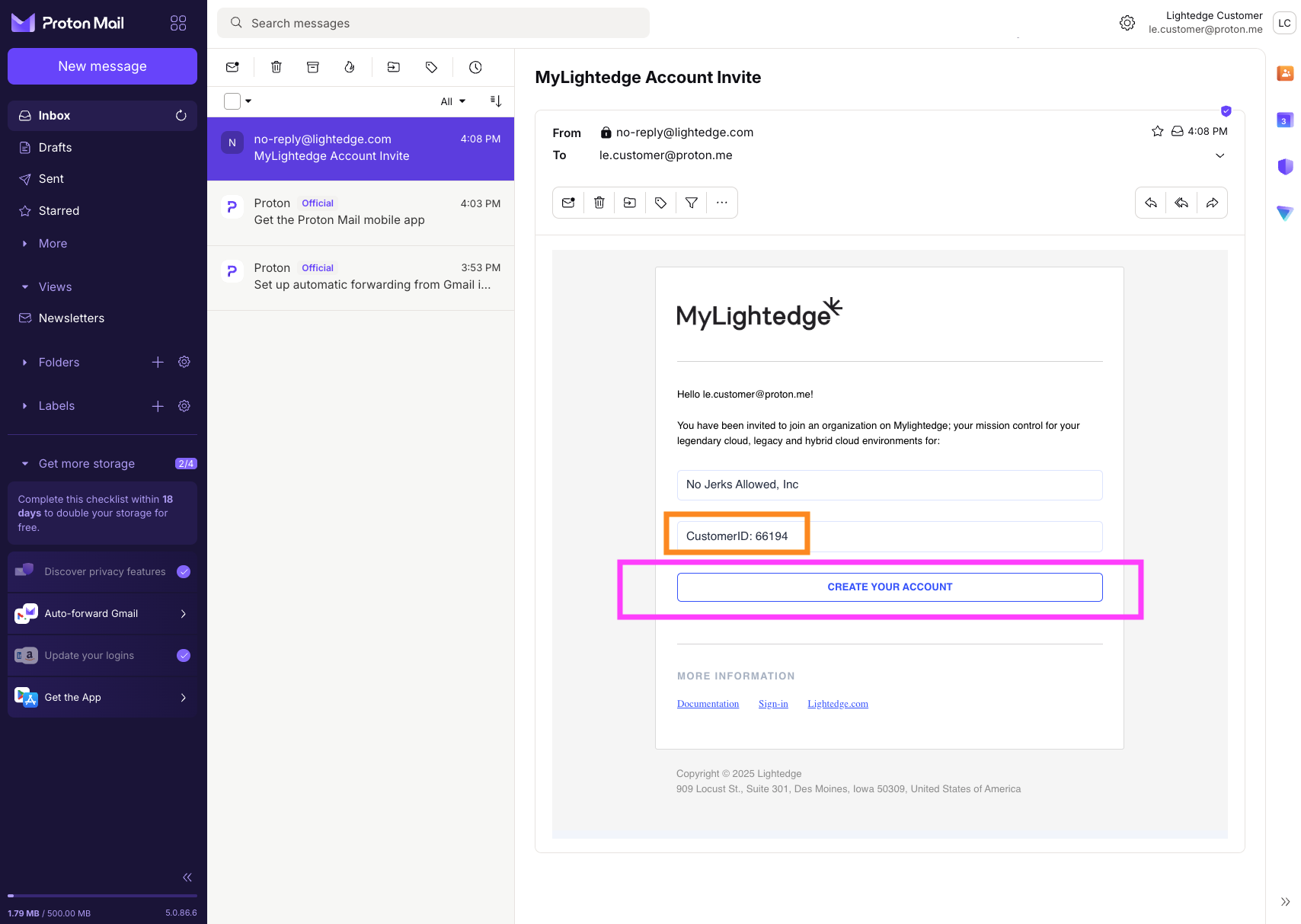Show Starred messages
This screenshot has height=924, width=1301.
[102, 211]
